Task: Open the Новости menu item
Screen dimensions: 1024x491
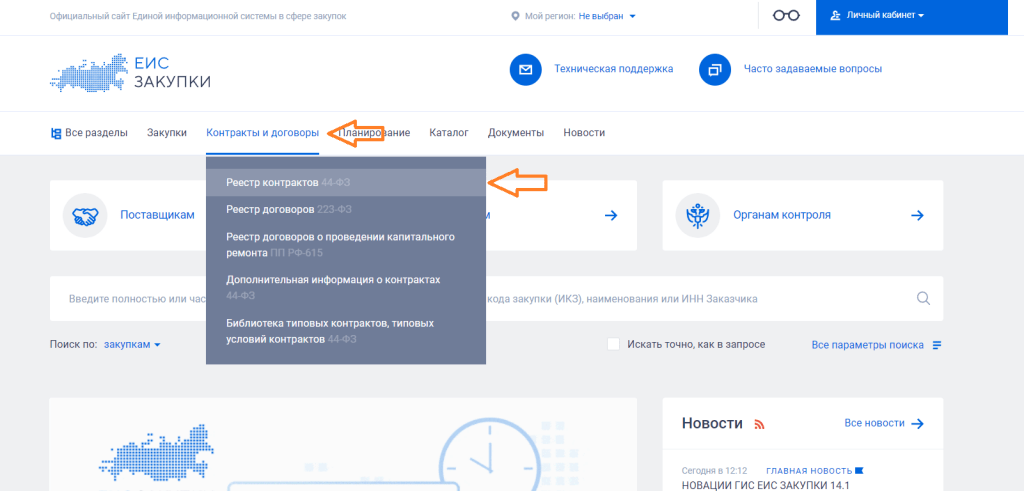Action: (584, 133)
